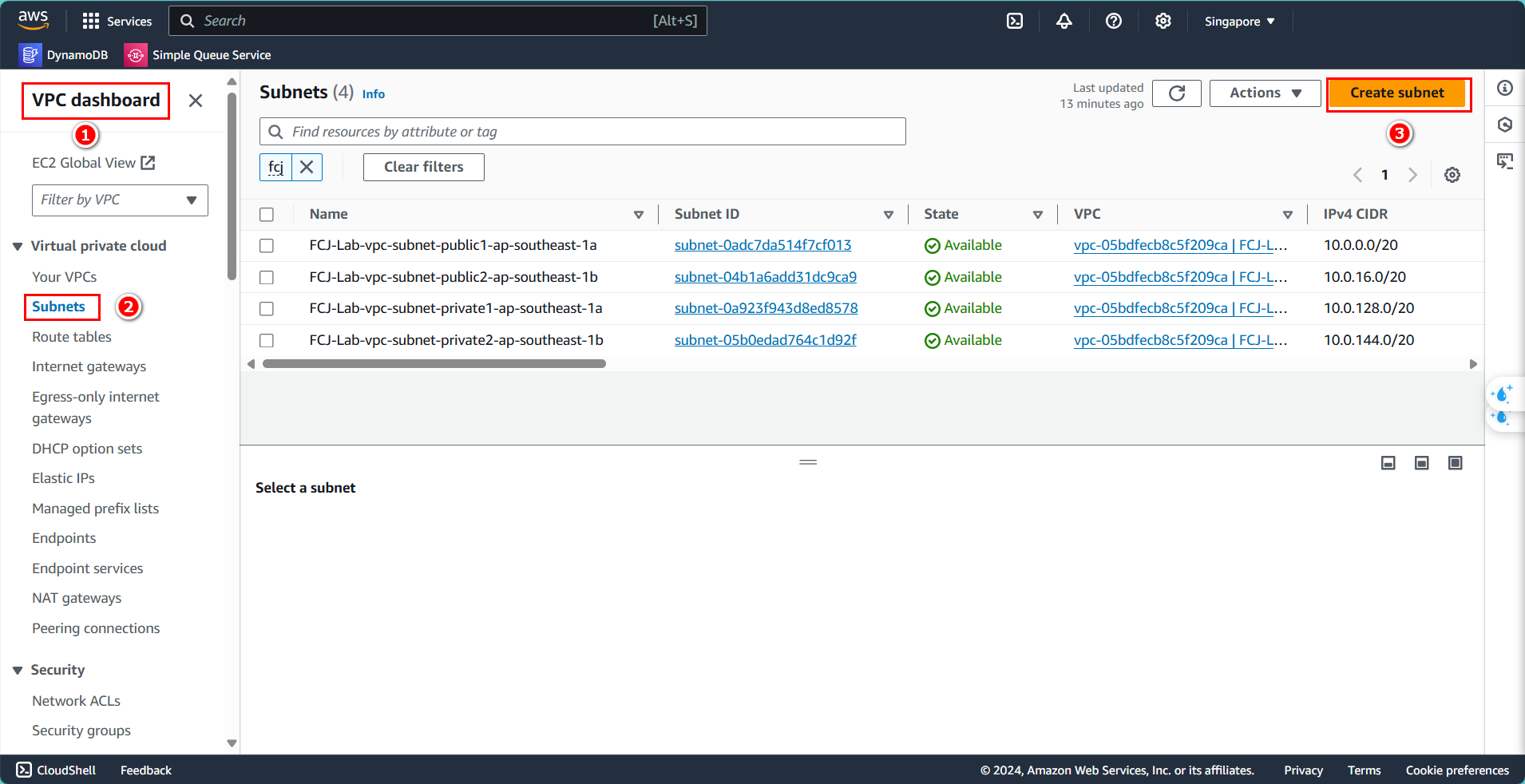Open table preferences gear icon
The height and width of the screenshot is (784, 1525).
1452,175
